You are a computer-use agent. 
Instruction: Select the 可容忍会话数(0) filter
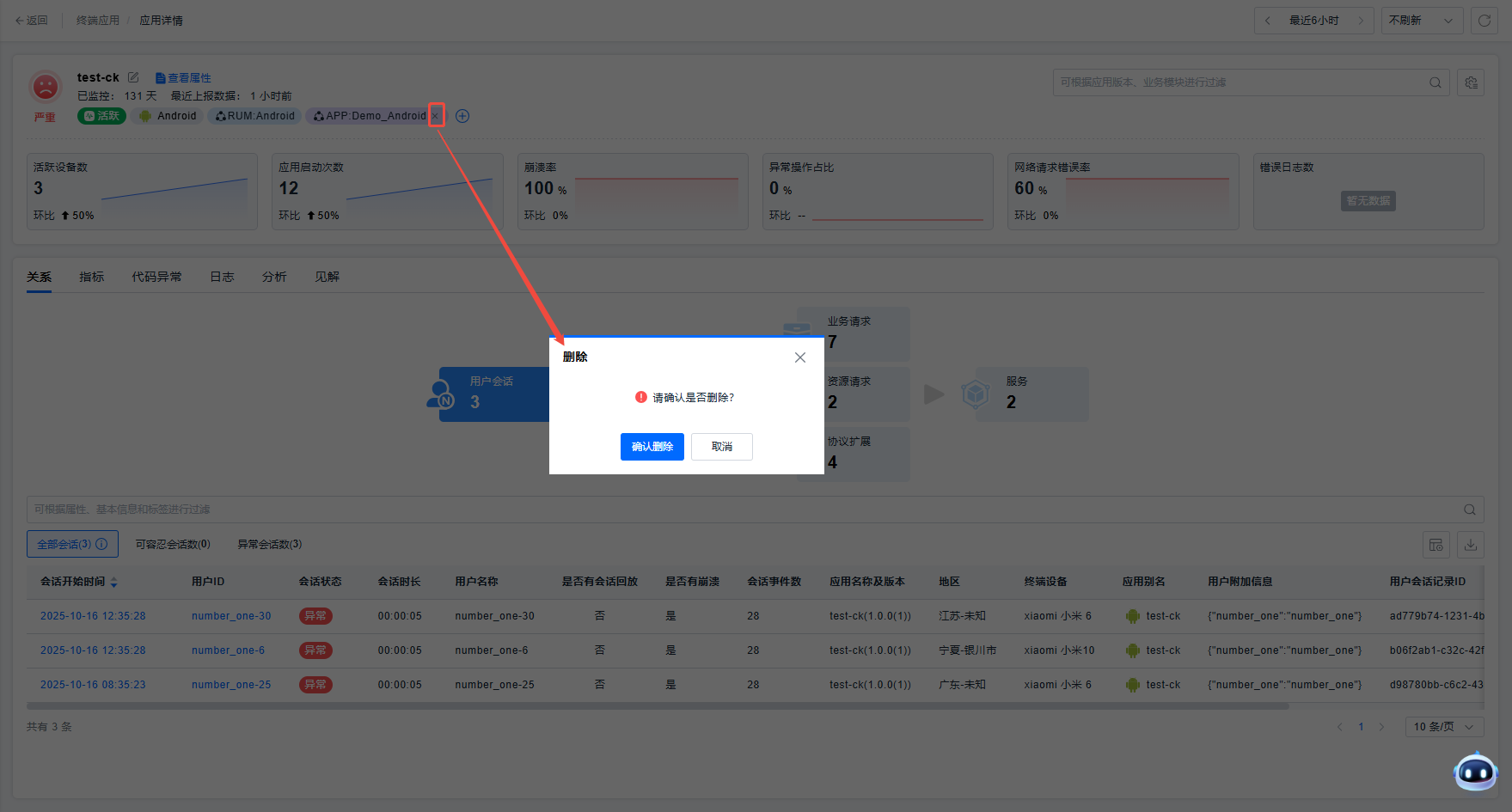click(173, 545)
